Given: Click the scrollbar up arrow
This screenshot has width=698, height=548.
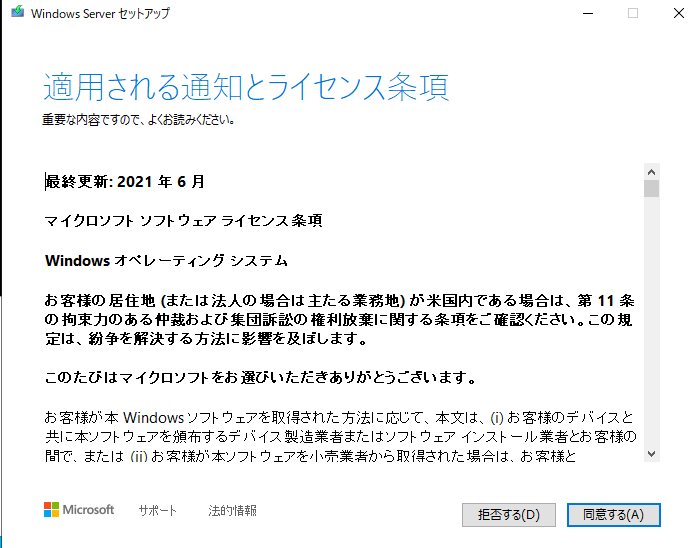Looking at the screenshot, I should click(x=652, y=172).
